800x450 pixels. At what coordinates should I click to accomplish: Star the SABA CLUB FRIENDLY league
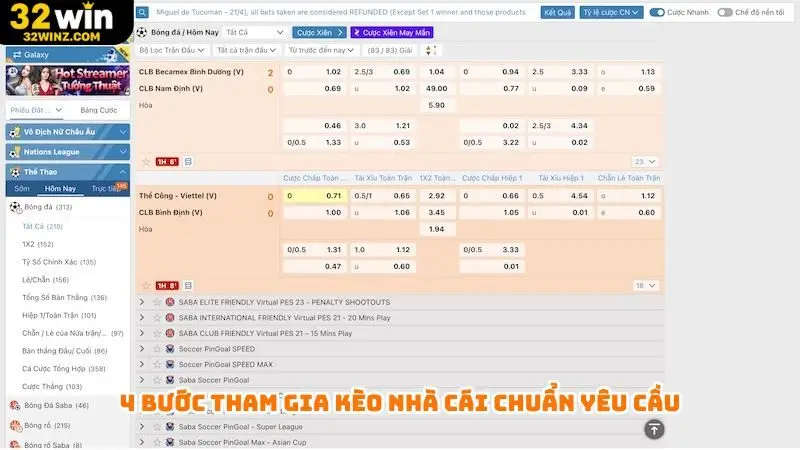click(x=157, y=333)
